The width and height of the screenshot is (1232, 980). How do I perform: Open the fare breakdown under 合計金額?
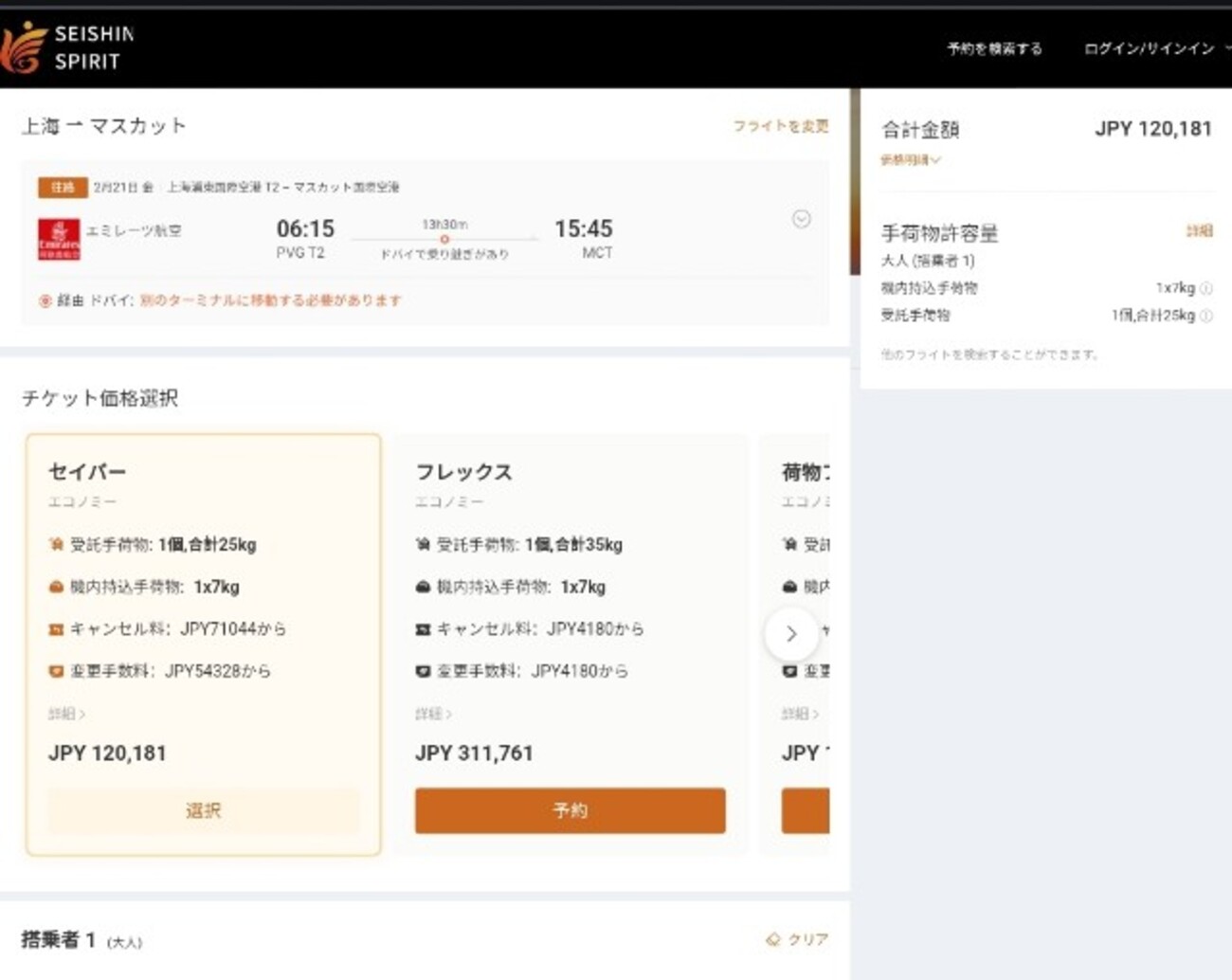coord(908,160)
